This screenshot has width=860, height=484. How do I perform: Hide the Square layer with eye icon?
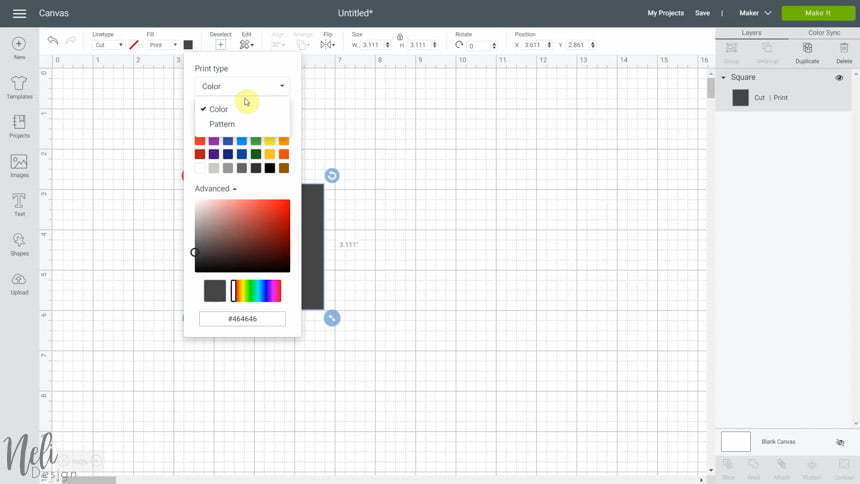click(839, 77)
